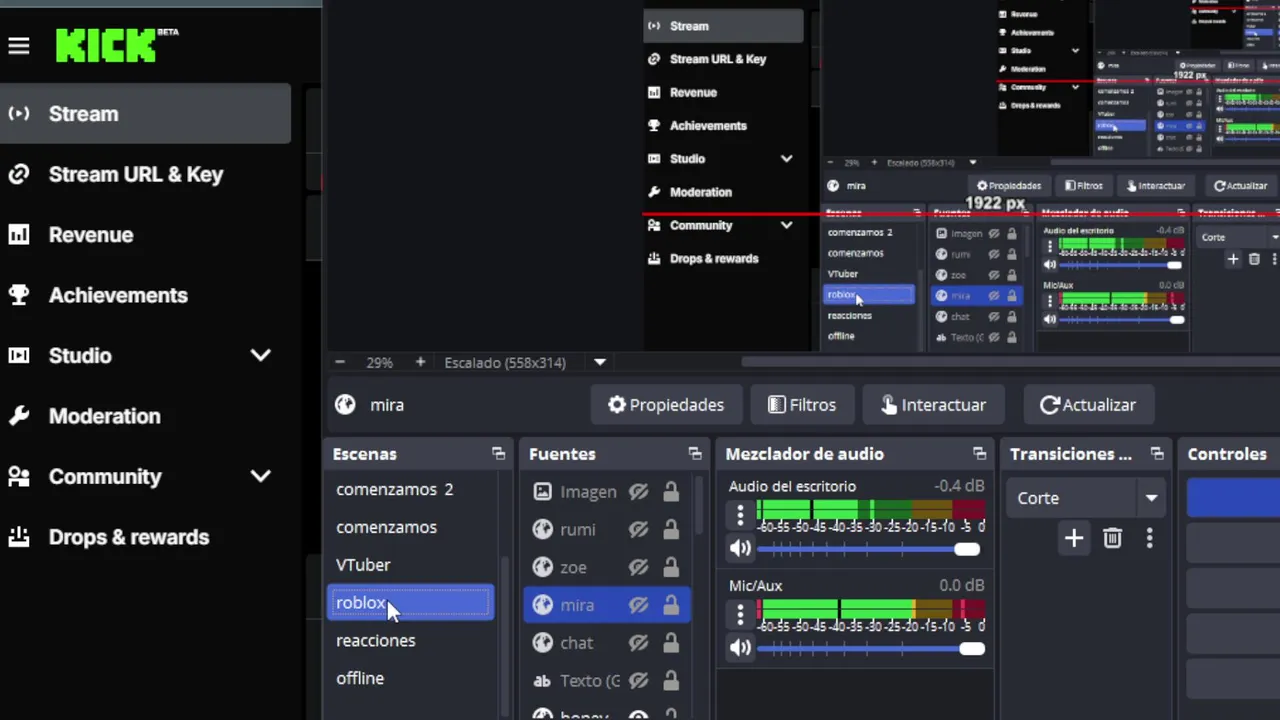
Task: Select the Imagen source row
Action: 607,491
